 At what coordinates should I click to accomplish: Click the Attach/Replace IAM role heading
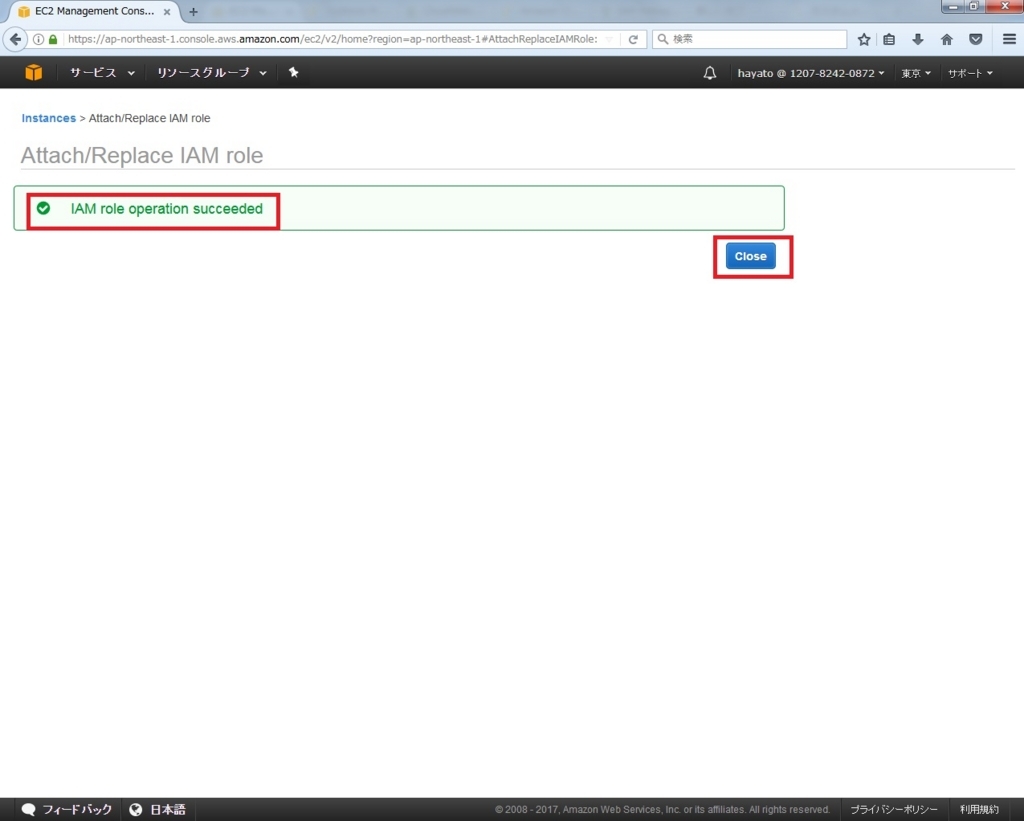tap(142, 155)
